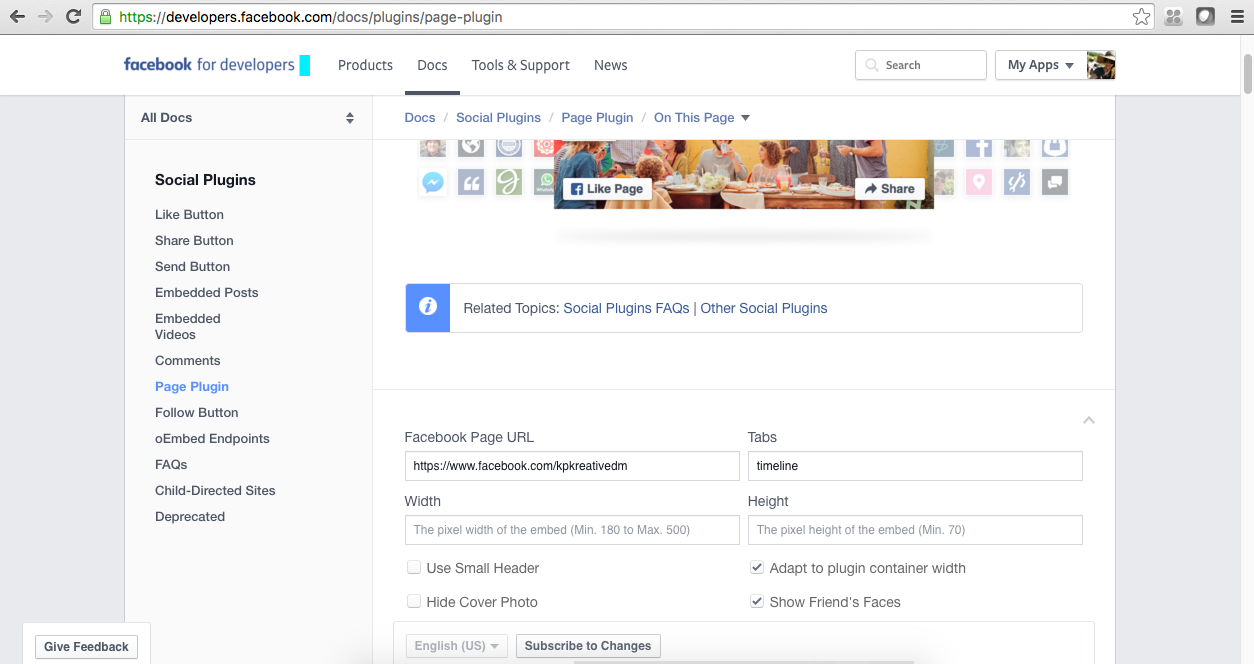This screenshot has width=1254, height=664.
Task: Open Send Button in the sidebar
Action: click(192, 266)
